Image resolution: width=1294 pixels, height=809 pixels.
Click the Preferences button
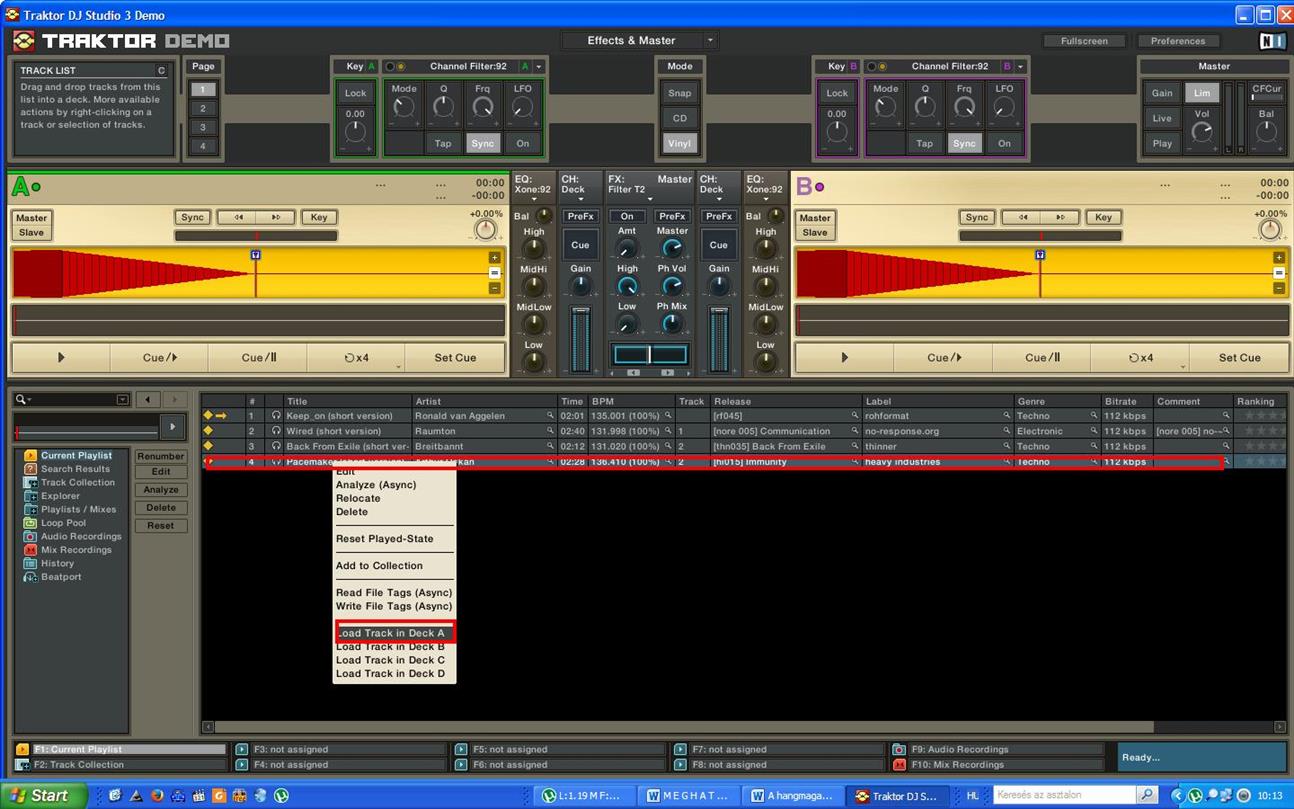tap(1177, 41)
